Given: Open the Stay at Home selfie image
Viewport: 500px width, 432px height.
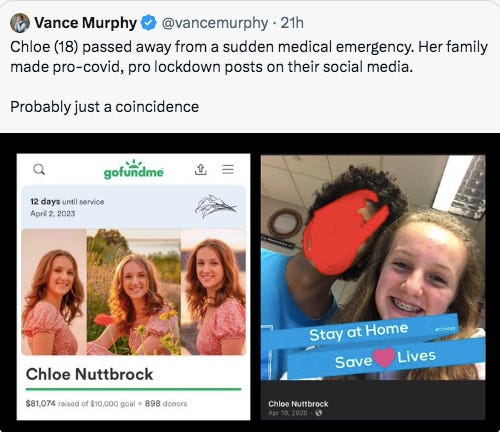Looking at the screenshot, I should [373, 267].
